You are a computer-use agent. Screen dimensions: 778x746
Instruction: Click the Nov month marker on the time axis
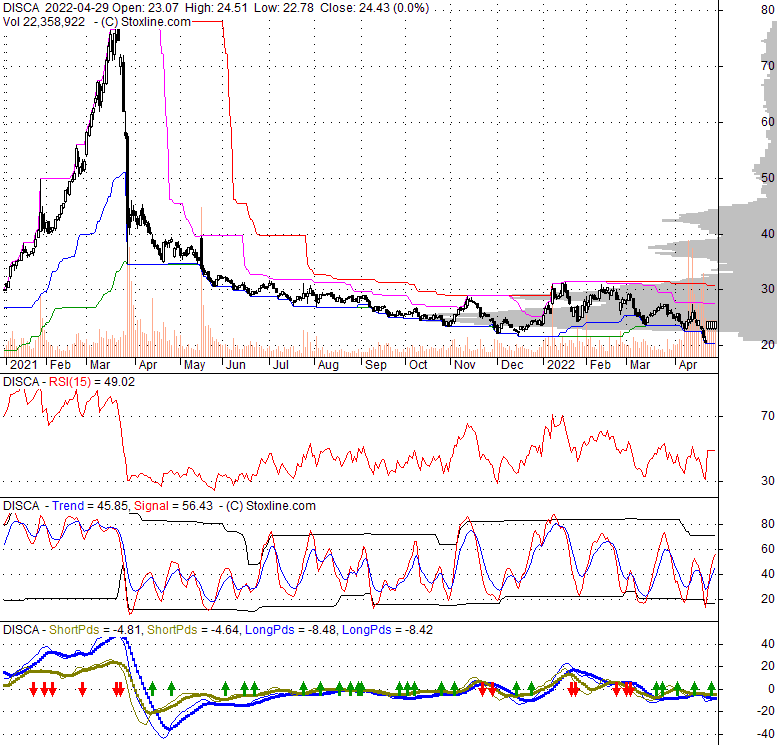[464, 366]
